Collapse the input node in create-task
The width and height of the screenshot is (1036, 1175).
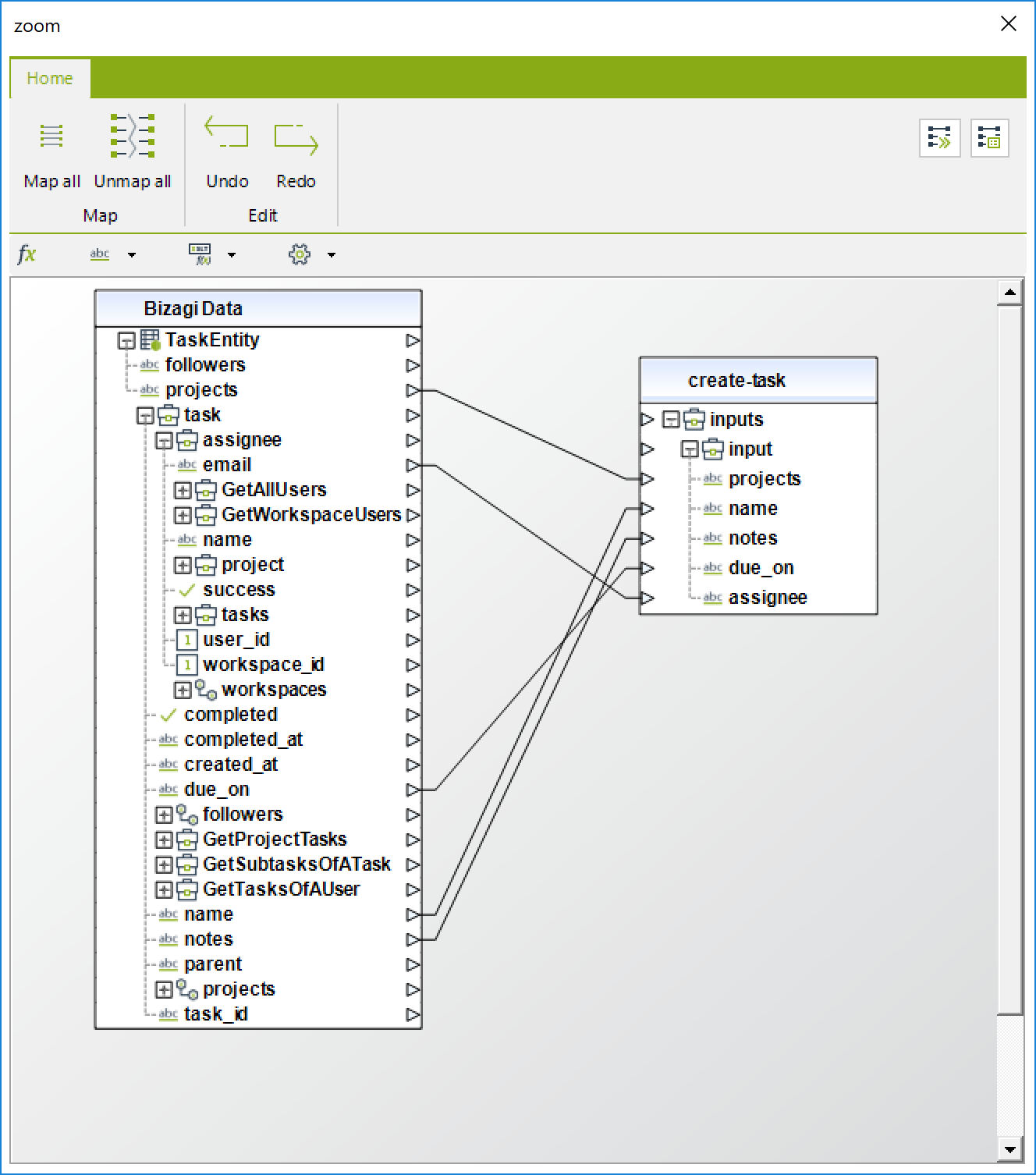point(690,449)
